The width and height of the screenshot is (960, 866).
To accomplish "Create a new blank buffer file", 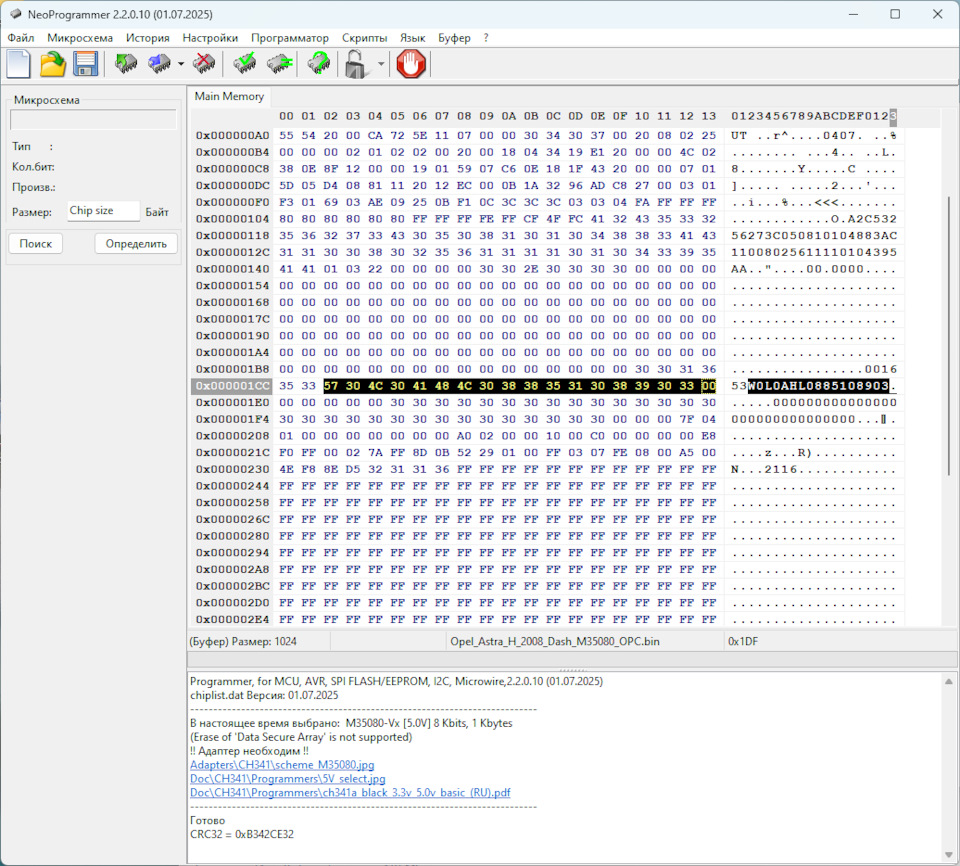I will point(18,65).
